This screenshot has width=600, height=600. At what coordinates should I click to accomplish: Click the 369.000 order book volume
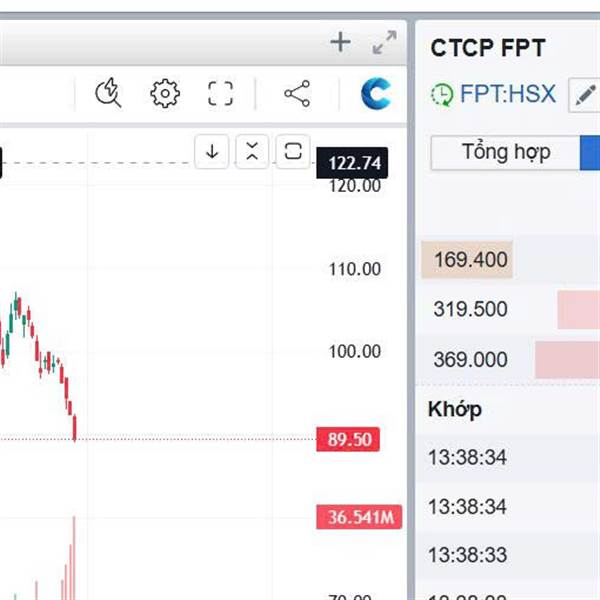(470, 360)
